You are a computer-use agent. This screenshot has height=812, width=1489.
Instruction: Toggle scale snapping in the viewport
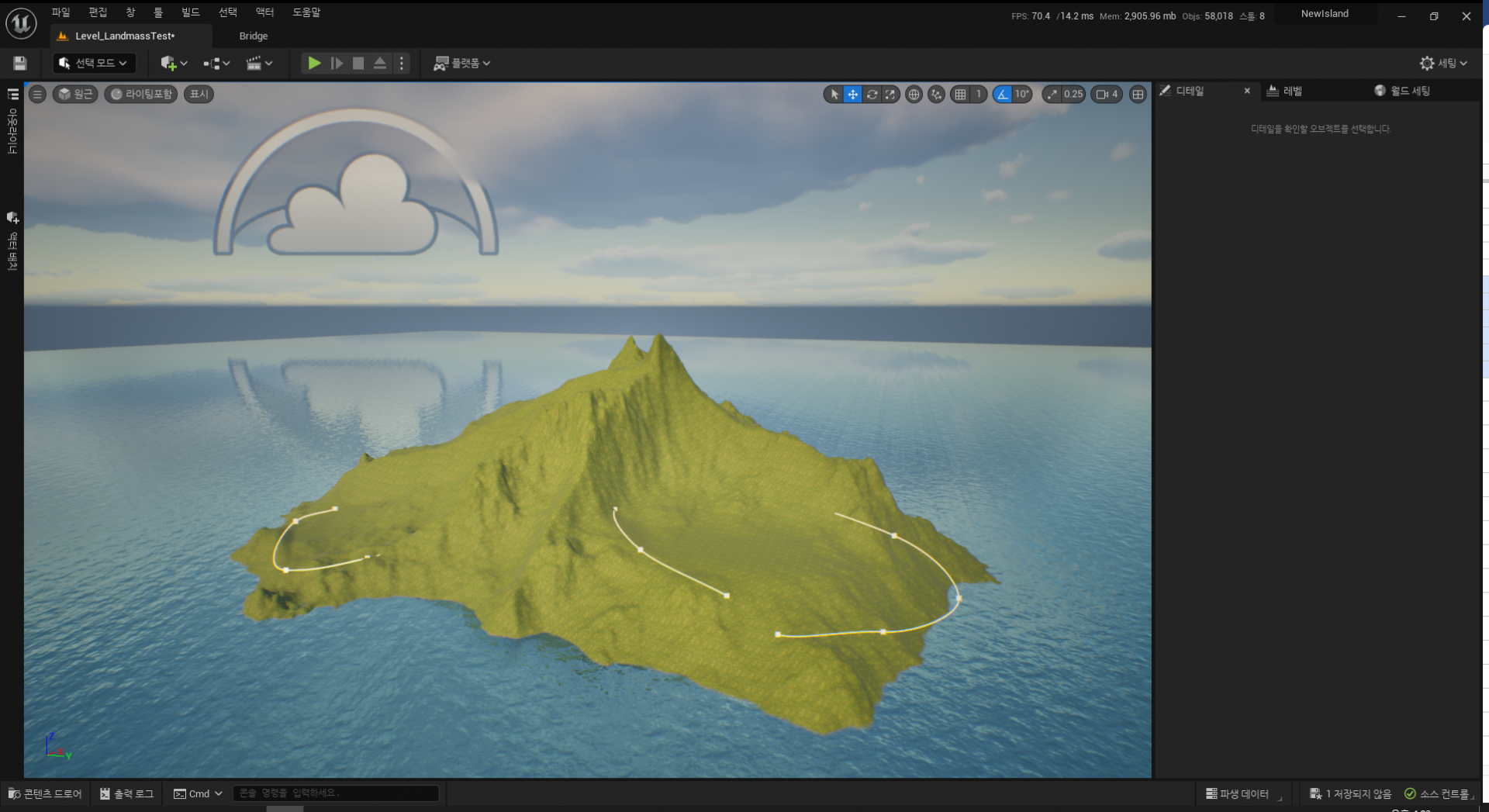1052,95
